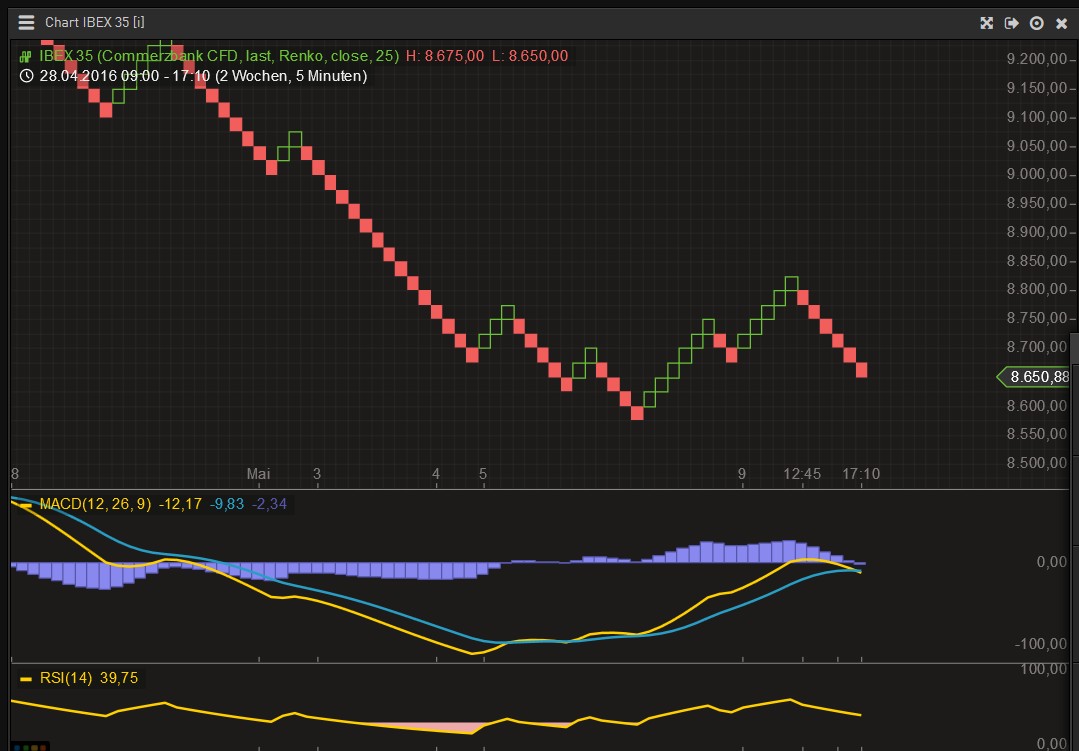Click the current price tag 8.650,88
The image size is (1079, 751).
[1038, 377]
